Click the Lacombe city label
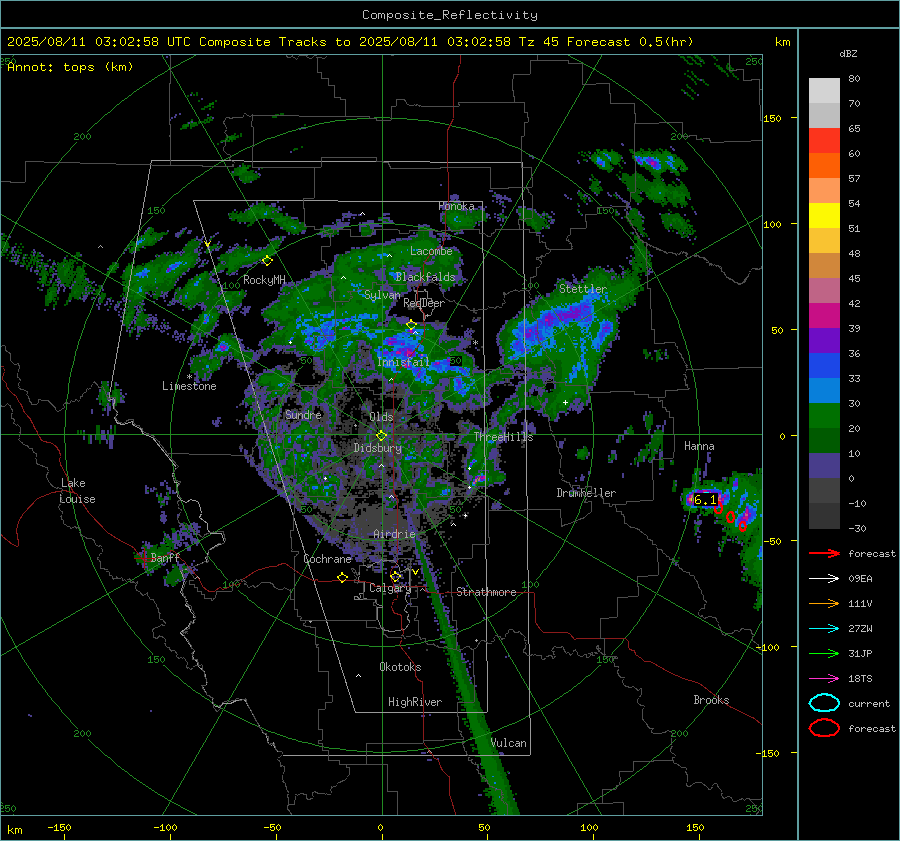This screenshot has height=841, width=900. pos(431,251)
